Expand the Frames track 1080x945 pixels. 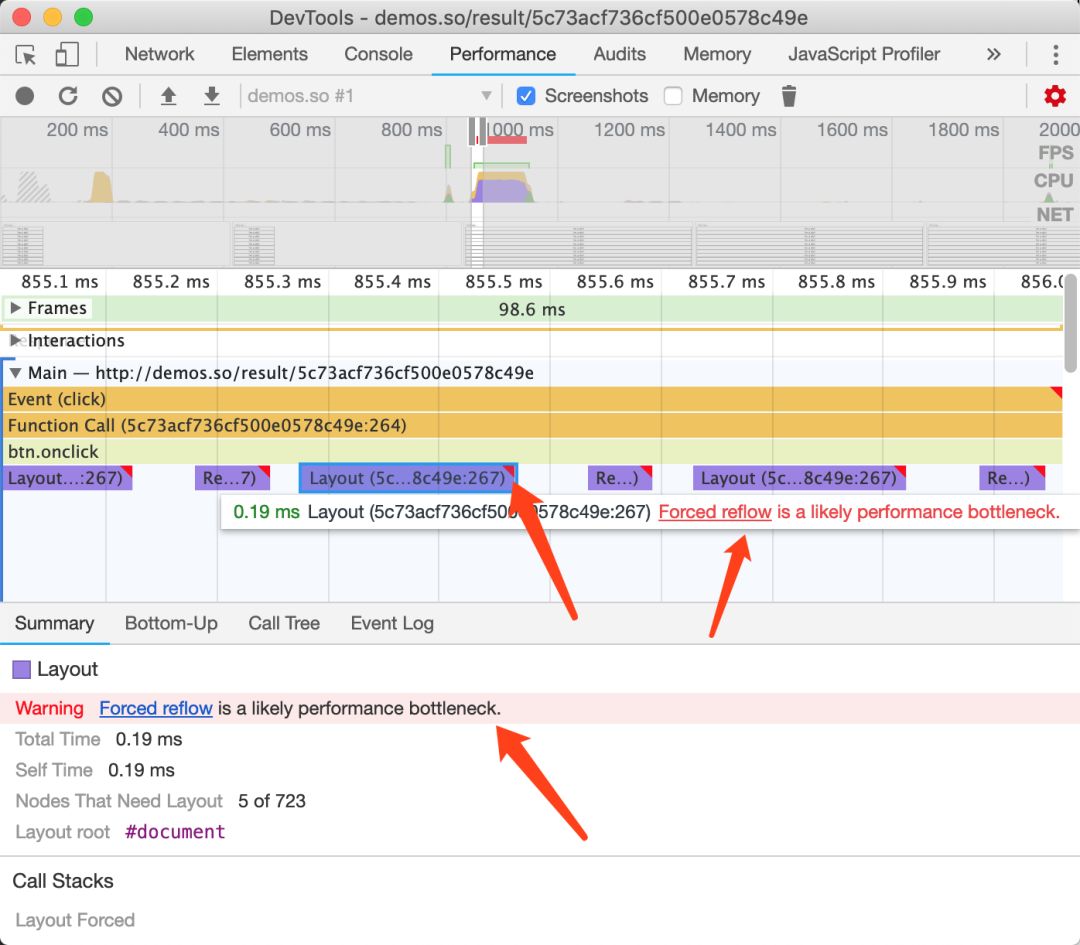click(16, 308)
